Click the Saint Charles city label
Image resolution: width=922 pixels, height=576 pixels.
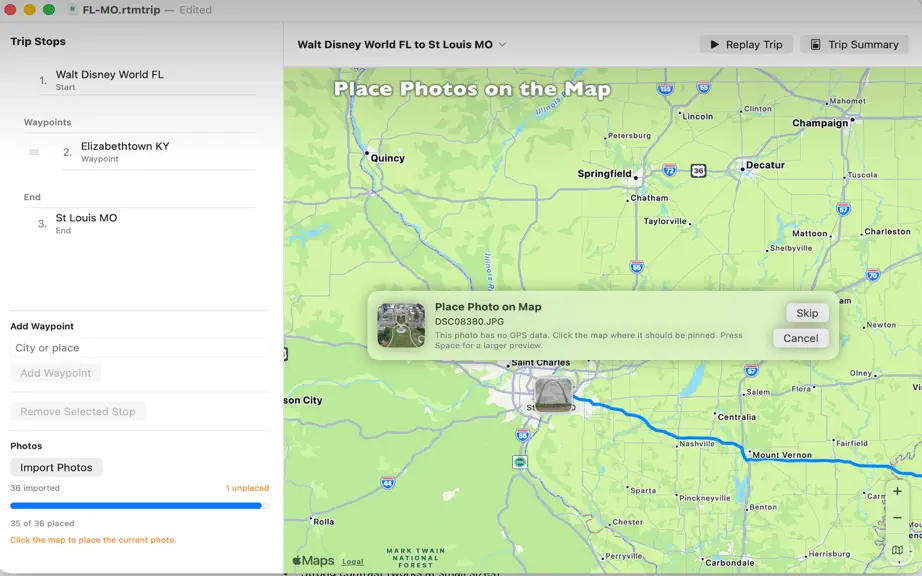click(540, 363)
